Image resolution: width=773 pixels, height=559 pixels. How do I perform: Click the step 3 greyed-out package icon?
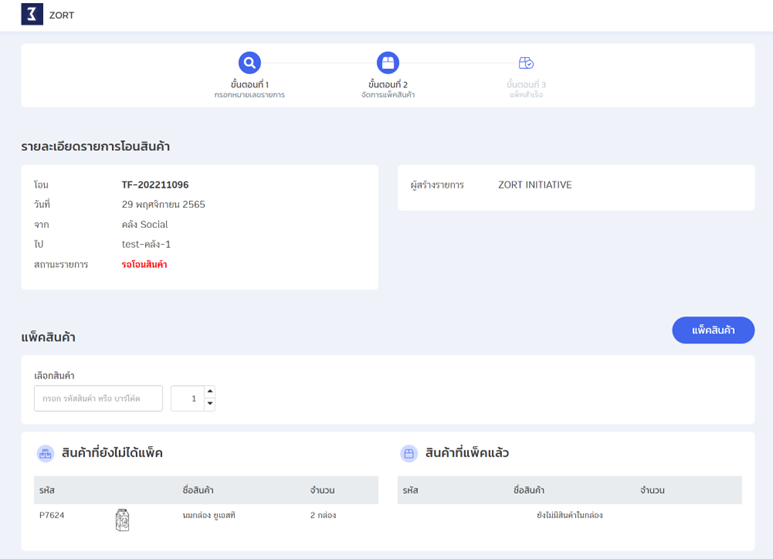pyautogui.click(x=526, y=63)
